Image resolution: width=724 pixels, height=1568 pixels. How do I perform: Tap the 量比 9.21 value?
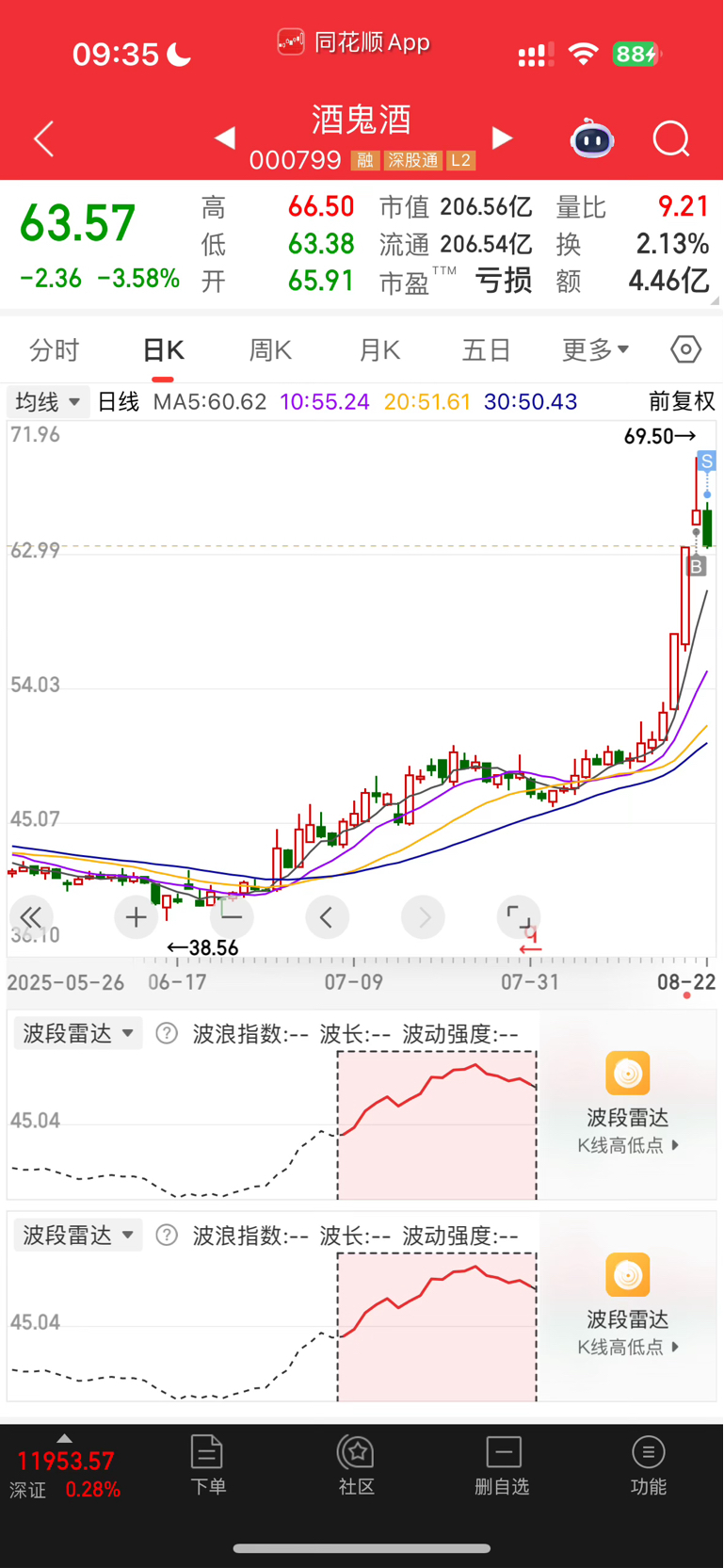click(x=683, y=206)
